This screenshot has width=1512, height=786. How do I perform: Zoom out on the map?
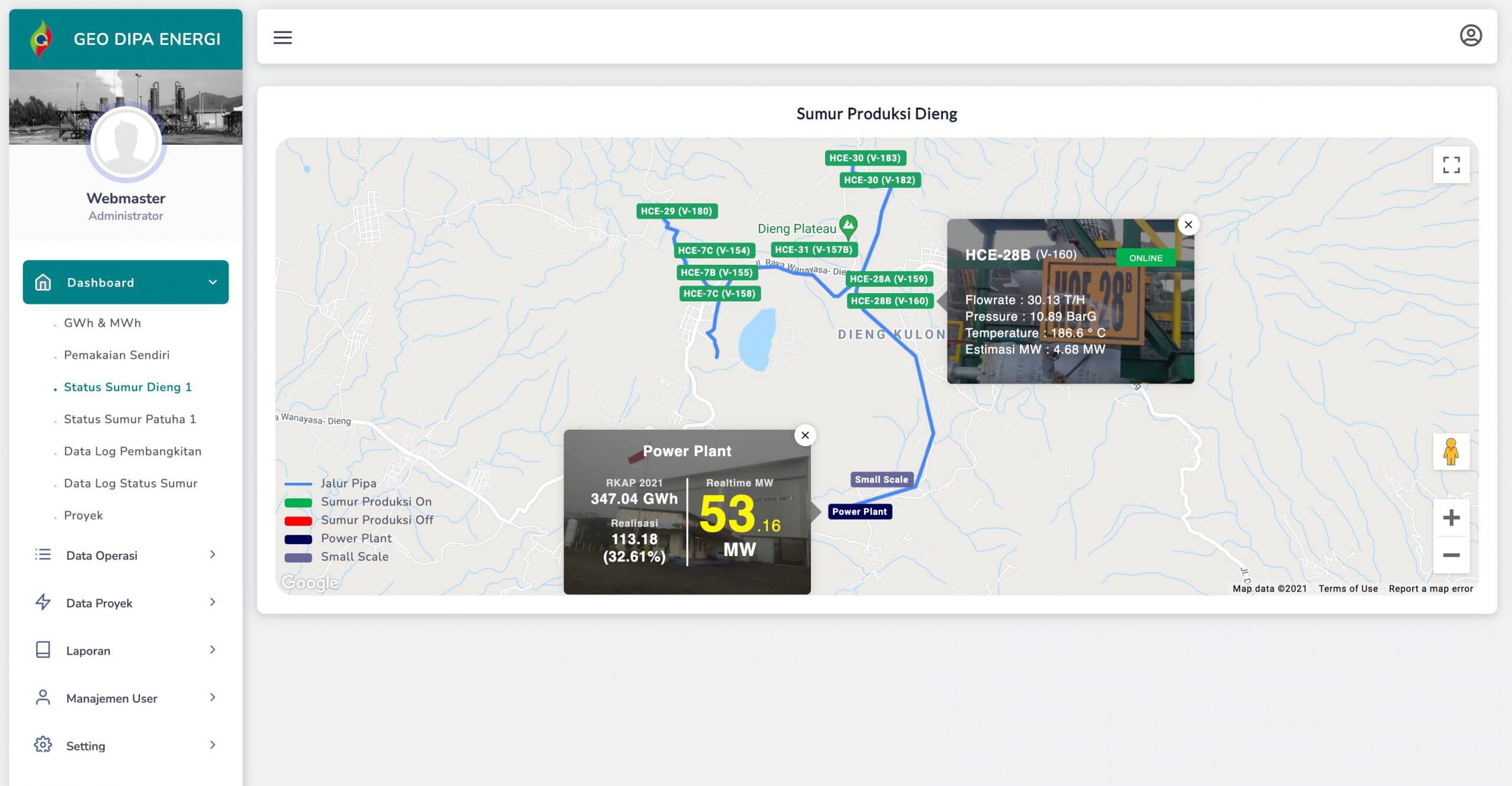1451,555
